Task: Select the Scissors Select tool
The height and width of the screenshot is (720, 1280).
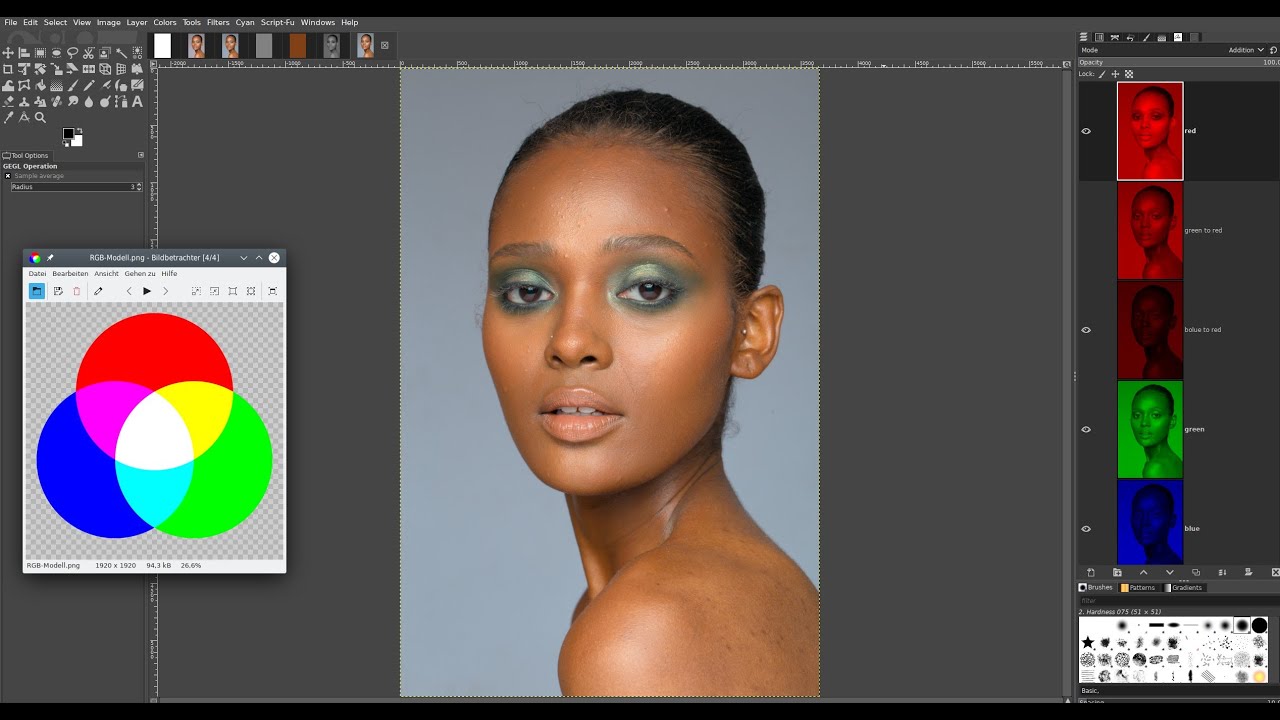Action: coord(89,53)
